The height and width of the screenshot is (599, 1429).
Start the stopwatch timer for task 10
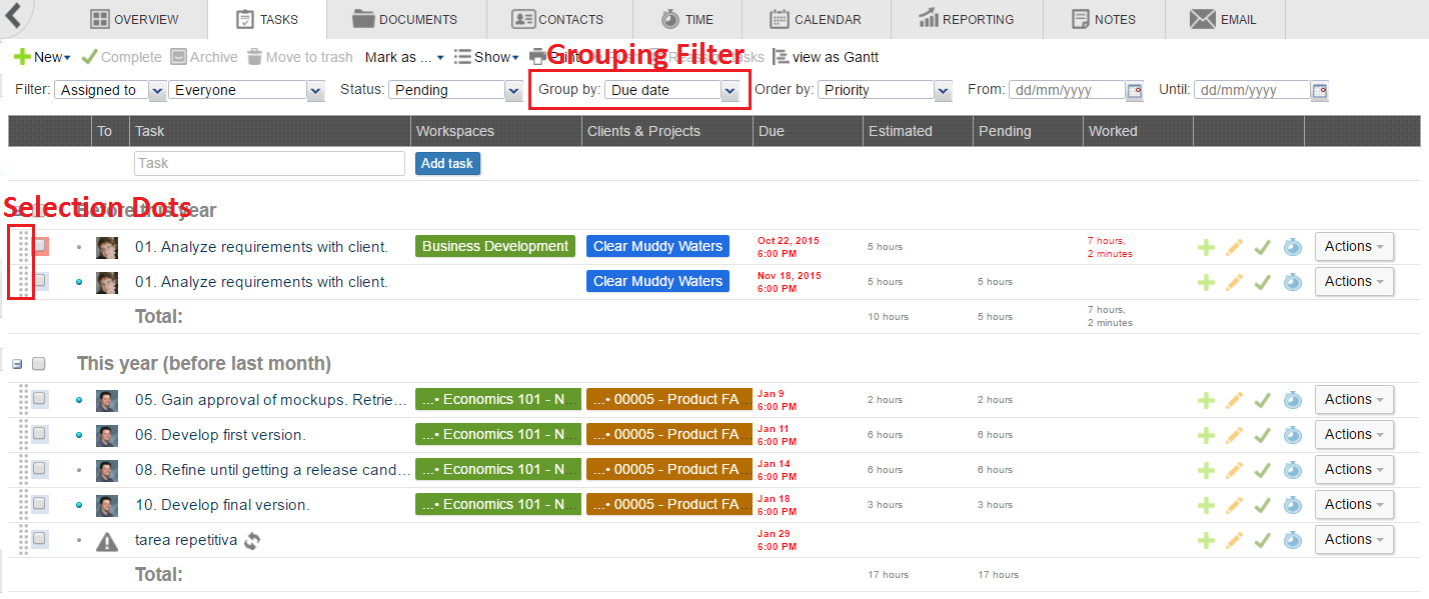coord(1292,505)
